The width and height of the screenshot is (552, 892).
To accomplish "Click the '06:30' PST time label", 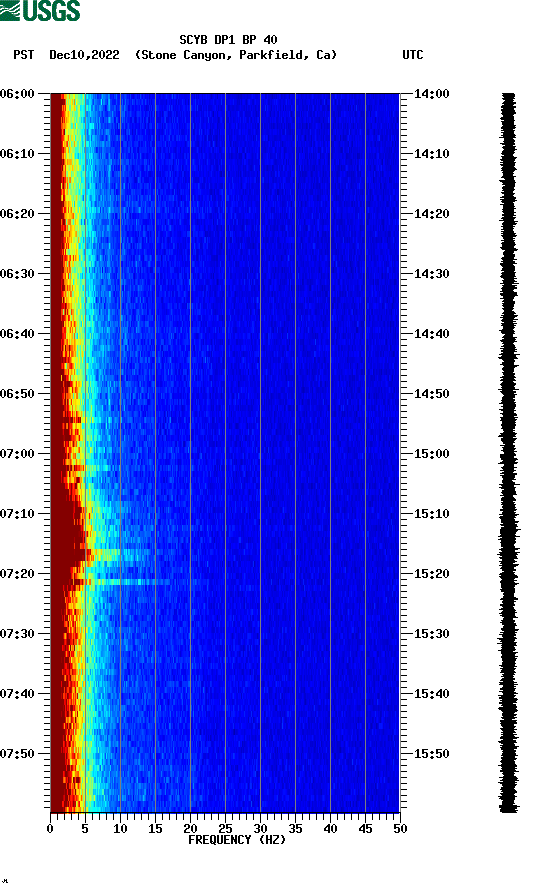I will pos(17,274).
